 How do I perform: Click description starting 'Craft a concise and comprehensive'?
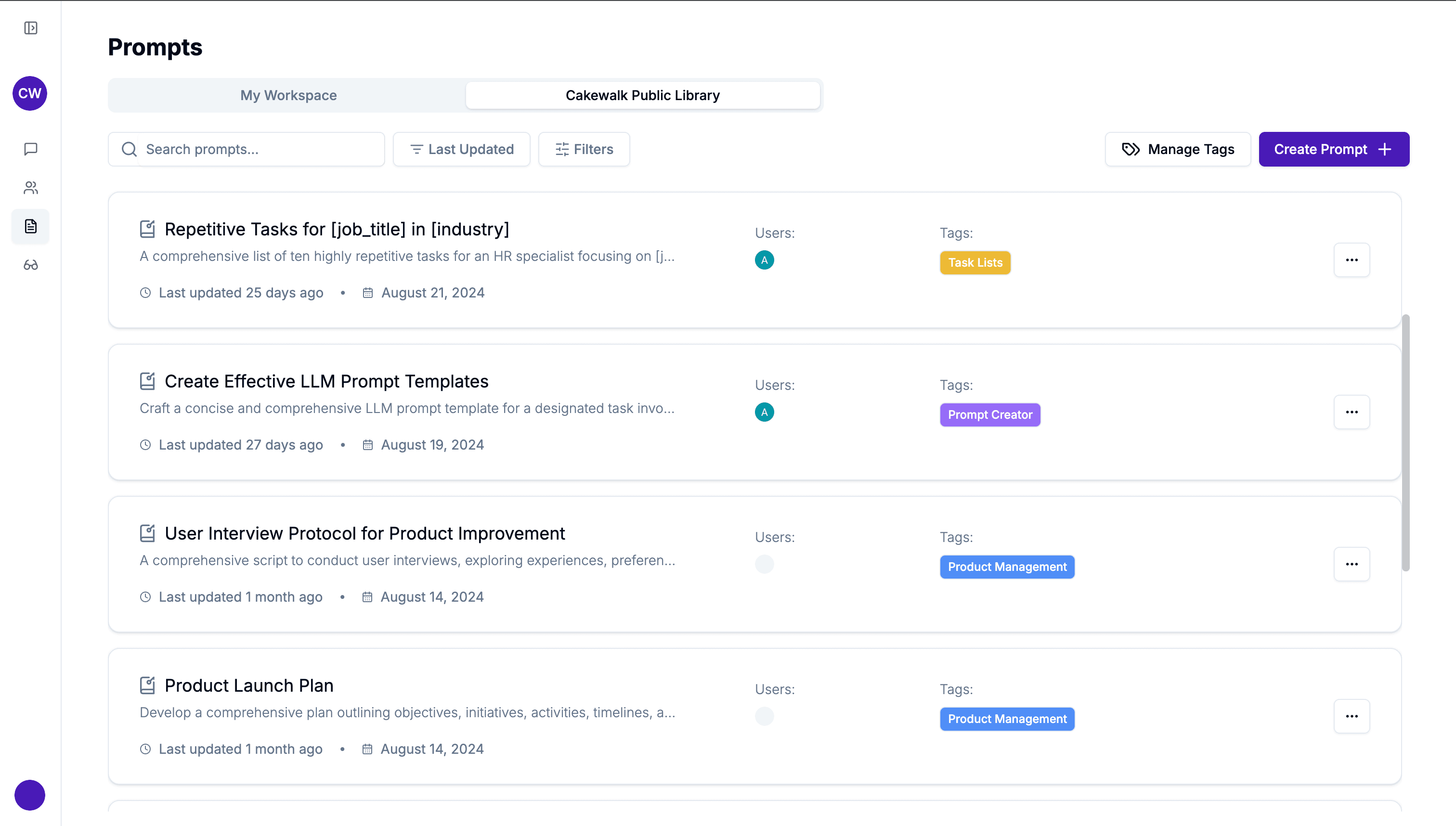(x=407, y=409)
